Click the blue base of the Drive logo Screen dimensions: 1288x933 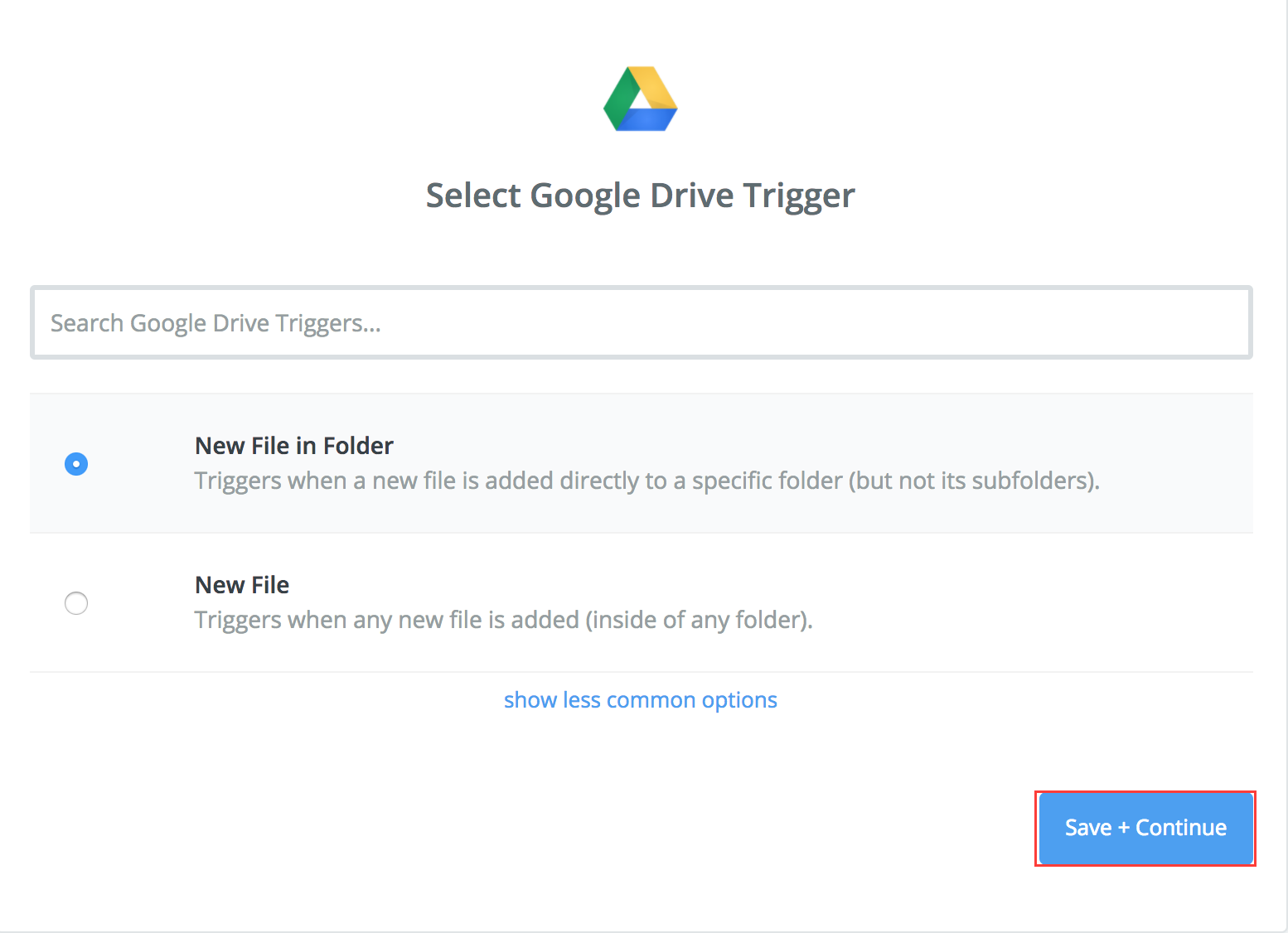coord(648,120)
